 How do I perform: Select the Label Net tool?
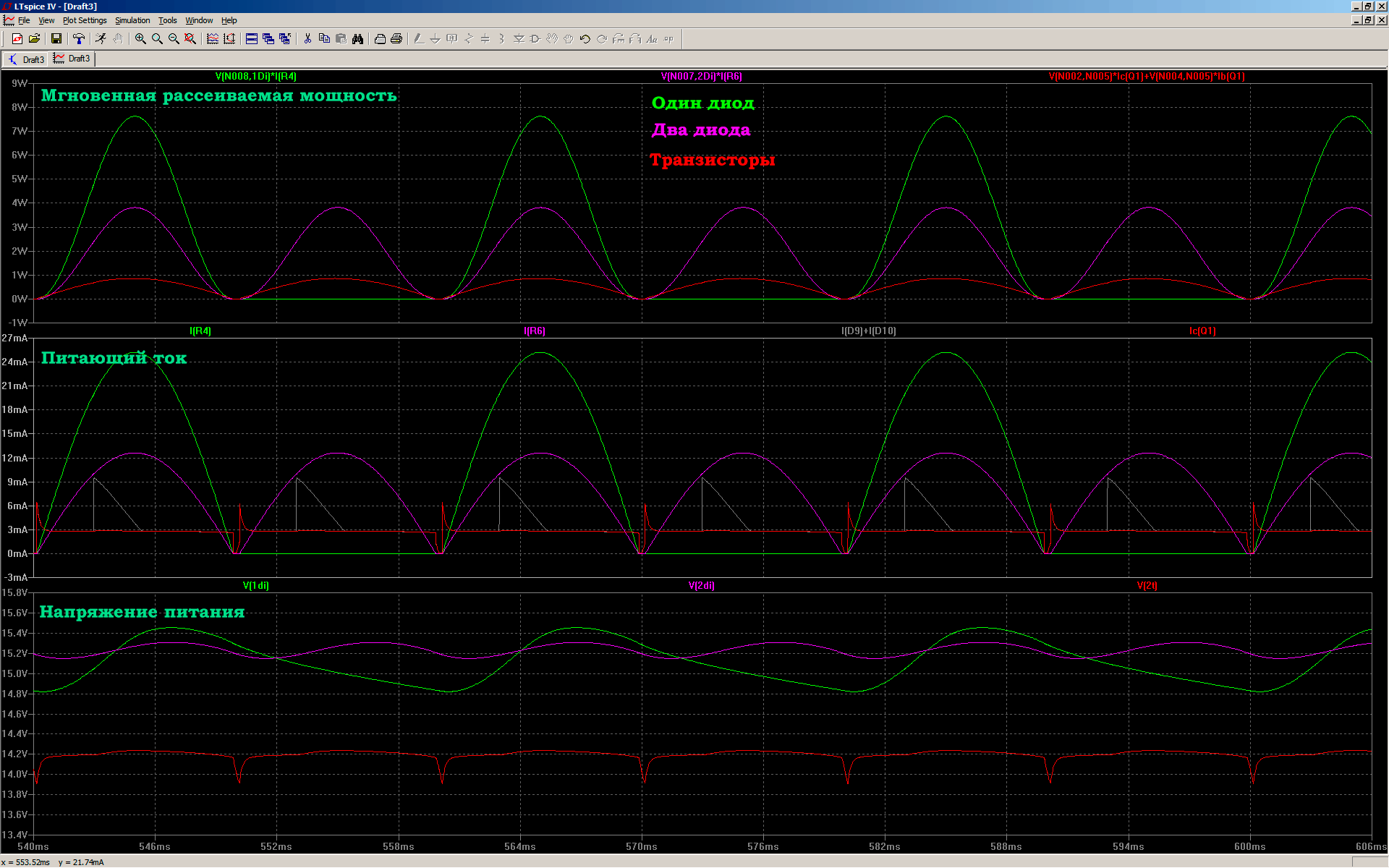click(x=452, y=39)
